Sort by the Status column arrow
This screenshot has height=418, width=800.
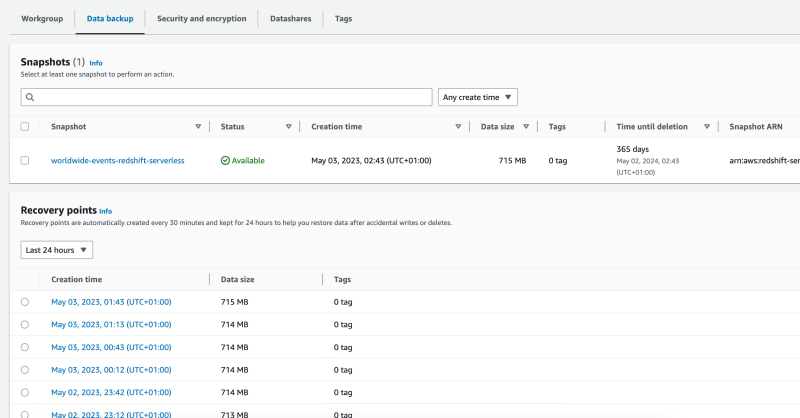[288, 127]
